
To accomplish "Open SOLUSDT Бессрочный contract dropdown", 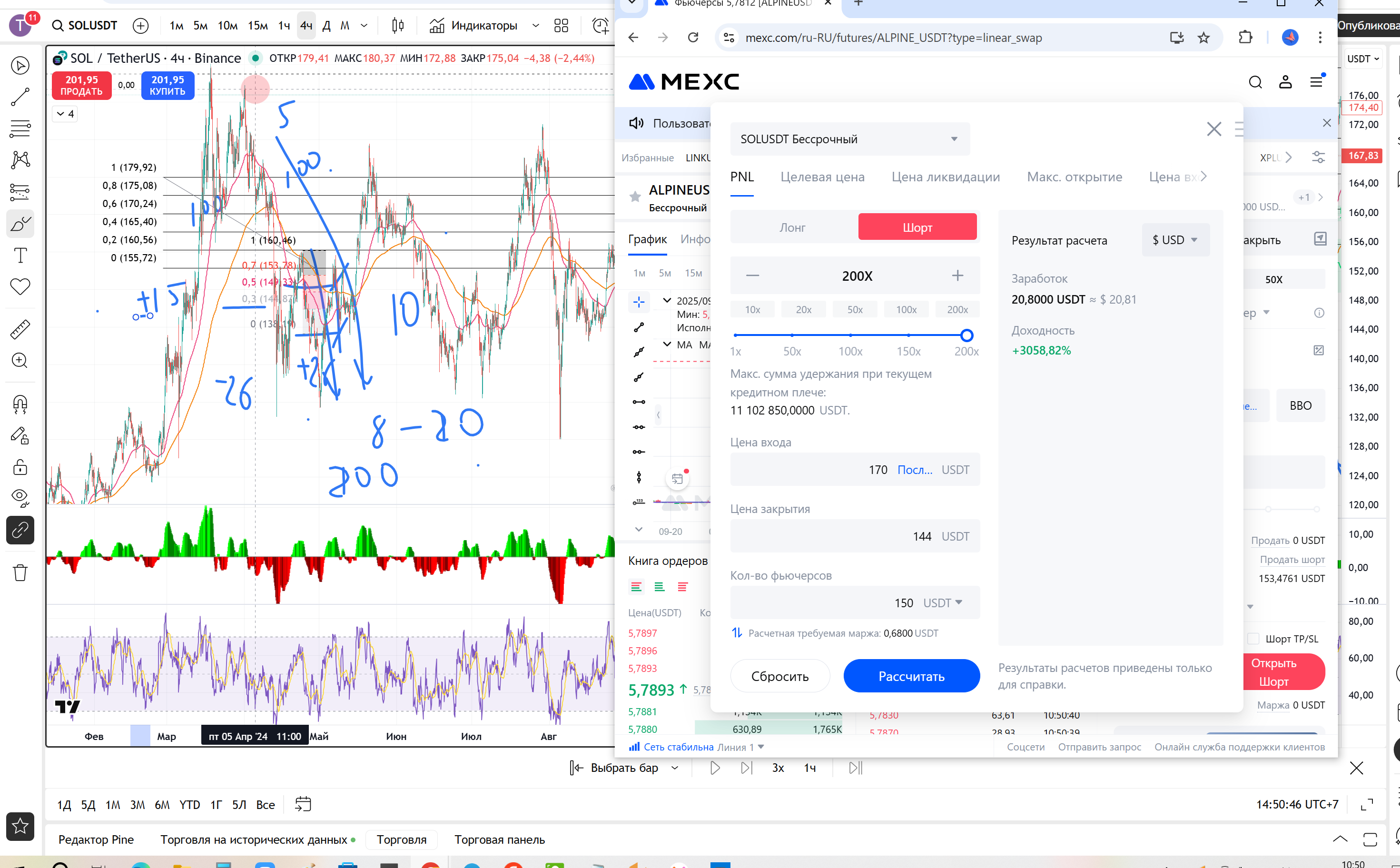I will (x=849, y=139).
